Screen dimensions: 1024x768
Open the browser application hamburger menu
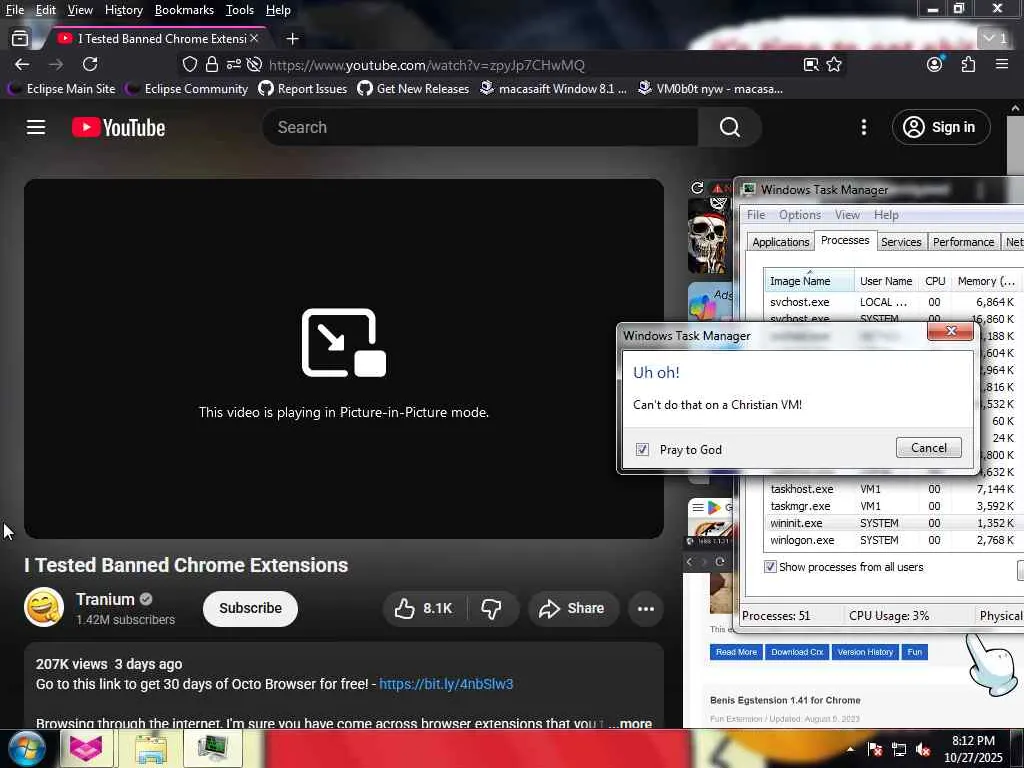1002,64
